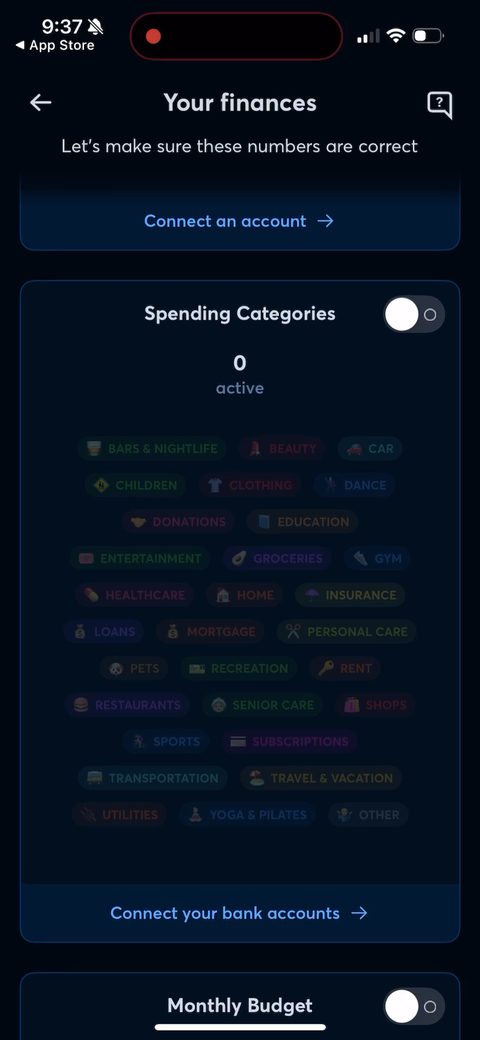Return to App Store via status bar
480x1040 pixels.
(x=55, y=46)
